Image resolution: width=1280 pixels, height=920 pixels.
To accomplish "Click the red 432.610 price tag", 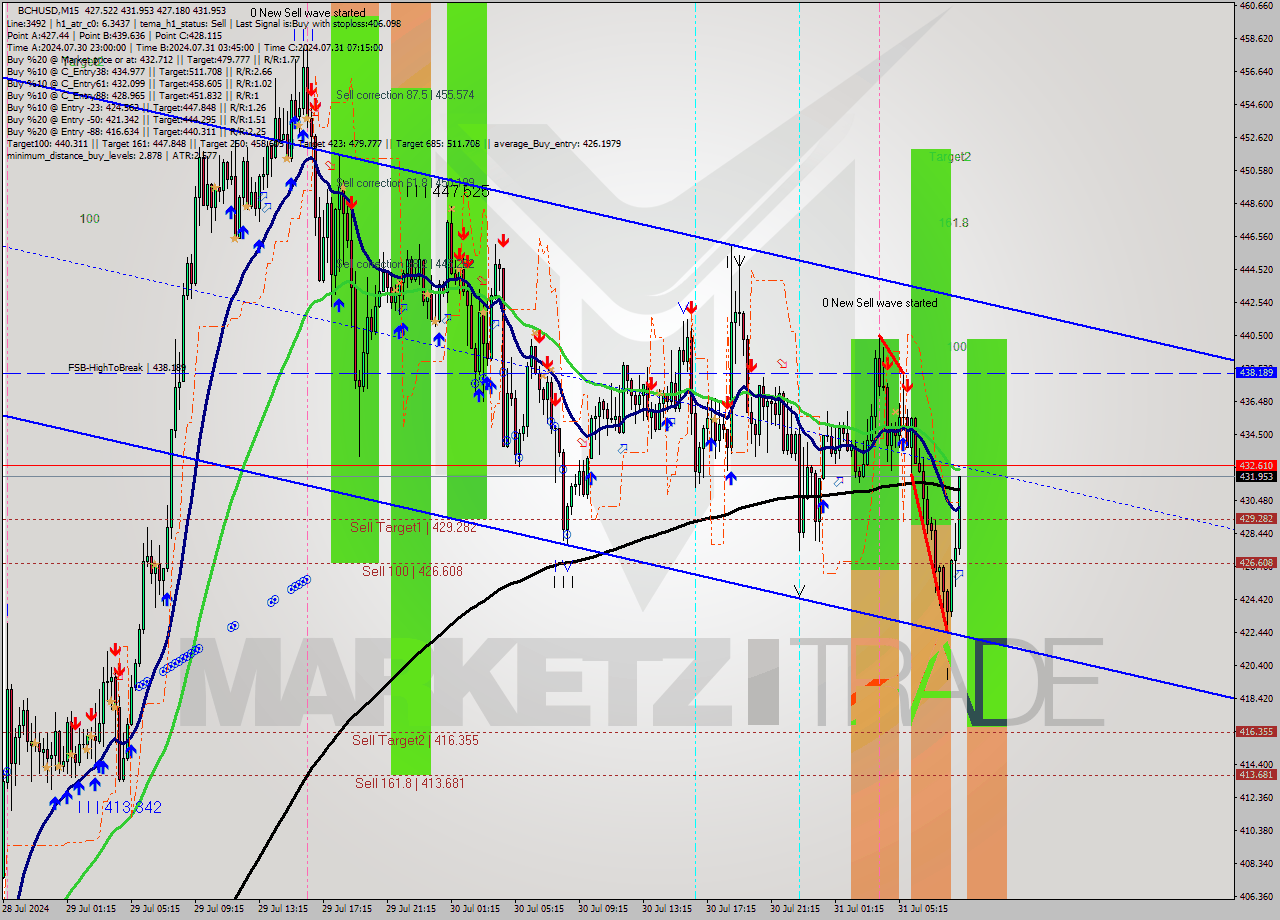I will [1257, 466].
